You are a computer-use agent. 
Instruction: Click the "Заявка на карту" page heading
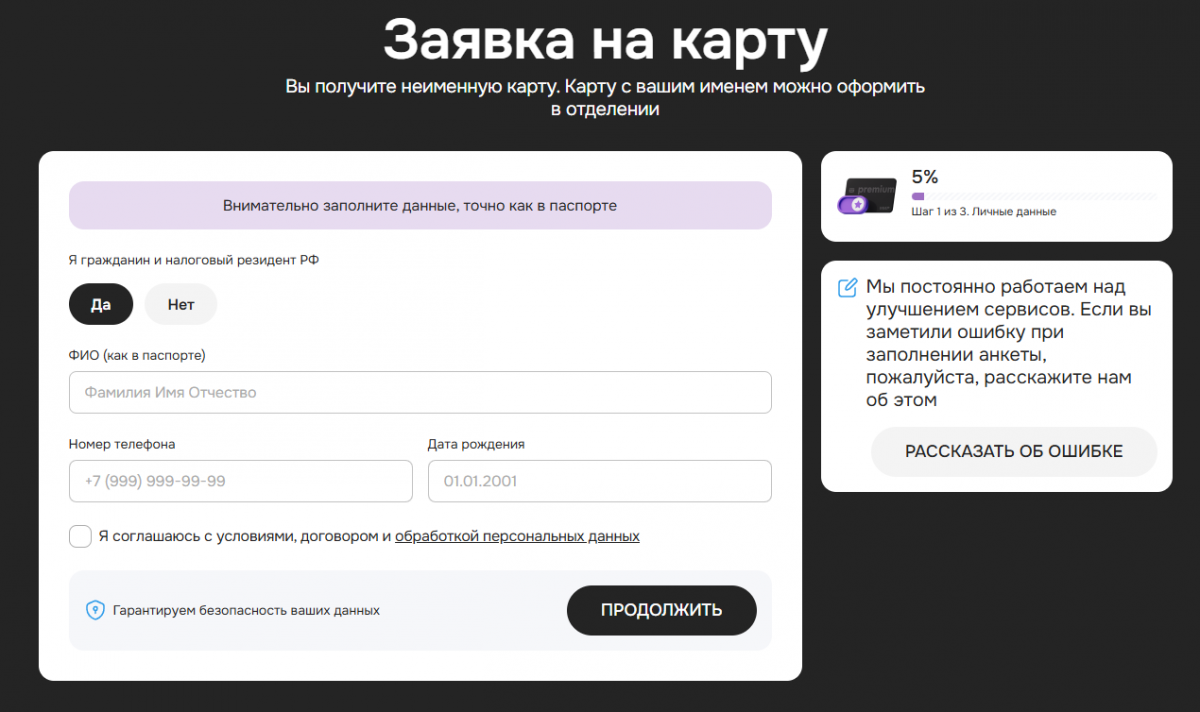click(605, 42)
